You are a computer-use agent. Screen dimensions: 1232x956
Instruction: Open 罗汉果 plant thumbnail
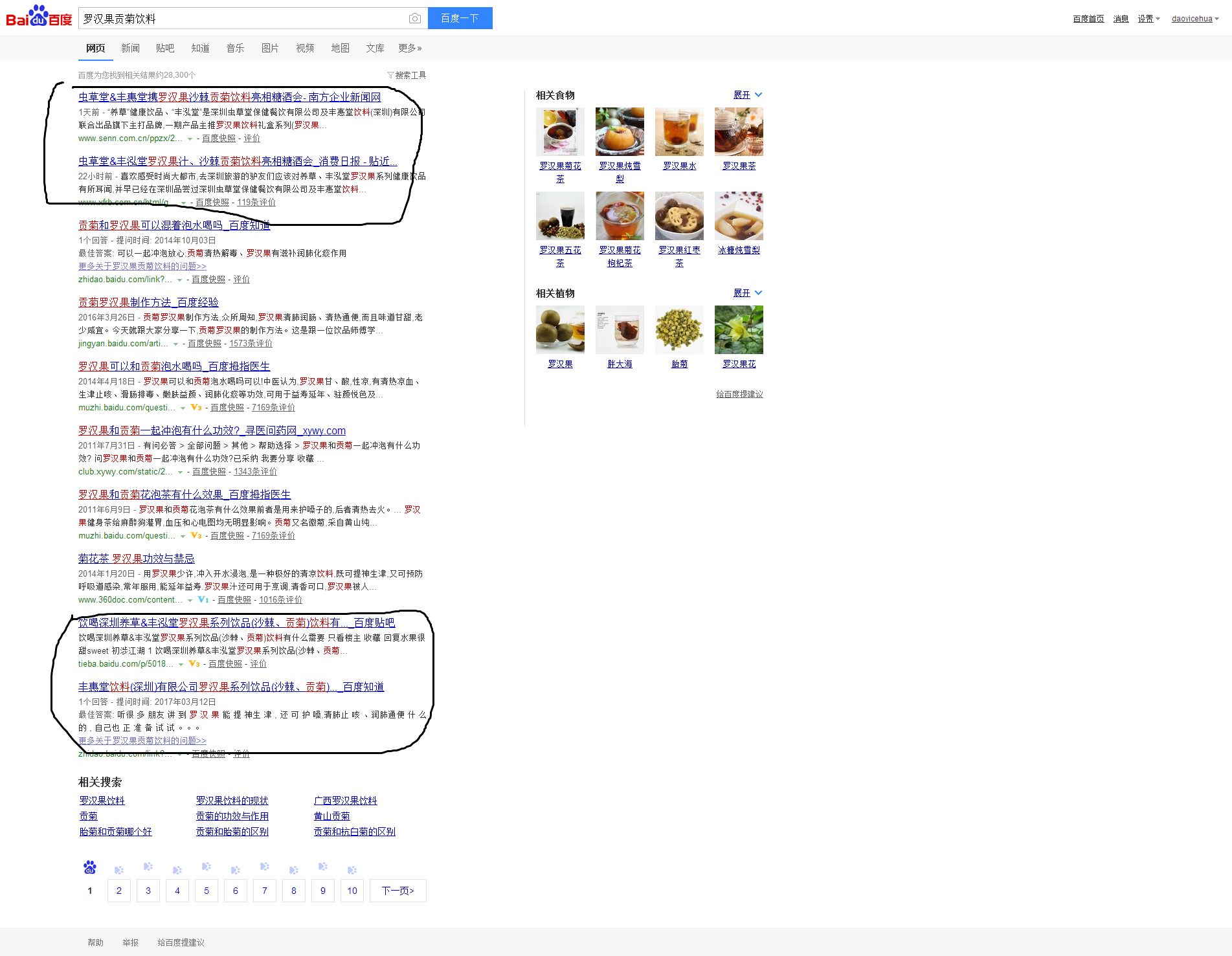560,329
